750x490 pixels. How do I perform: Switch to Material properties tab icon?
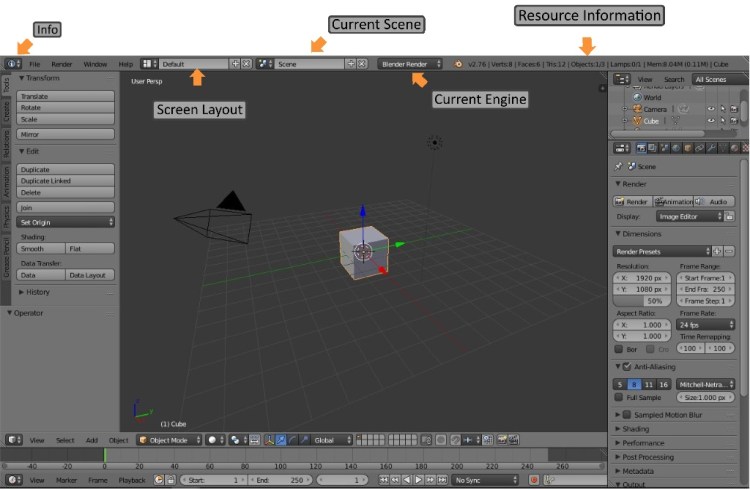click(x=734, y=148)
